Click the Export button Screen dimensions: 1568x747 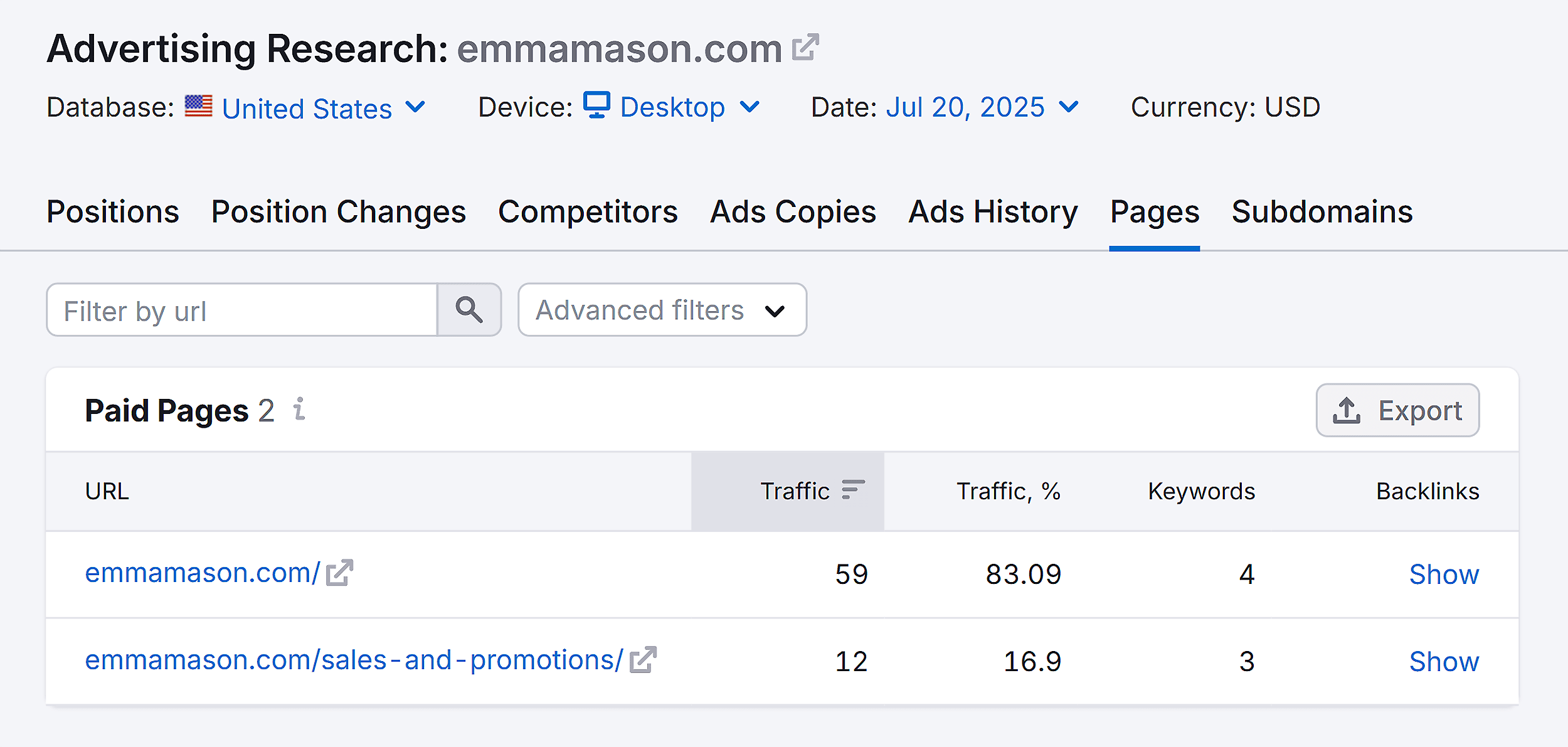click(x=1397, y=410)
